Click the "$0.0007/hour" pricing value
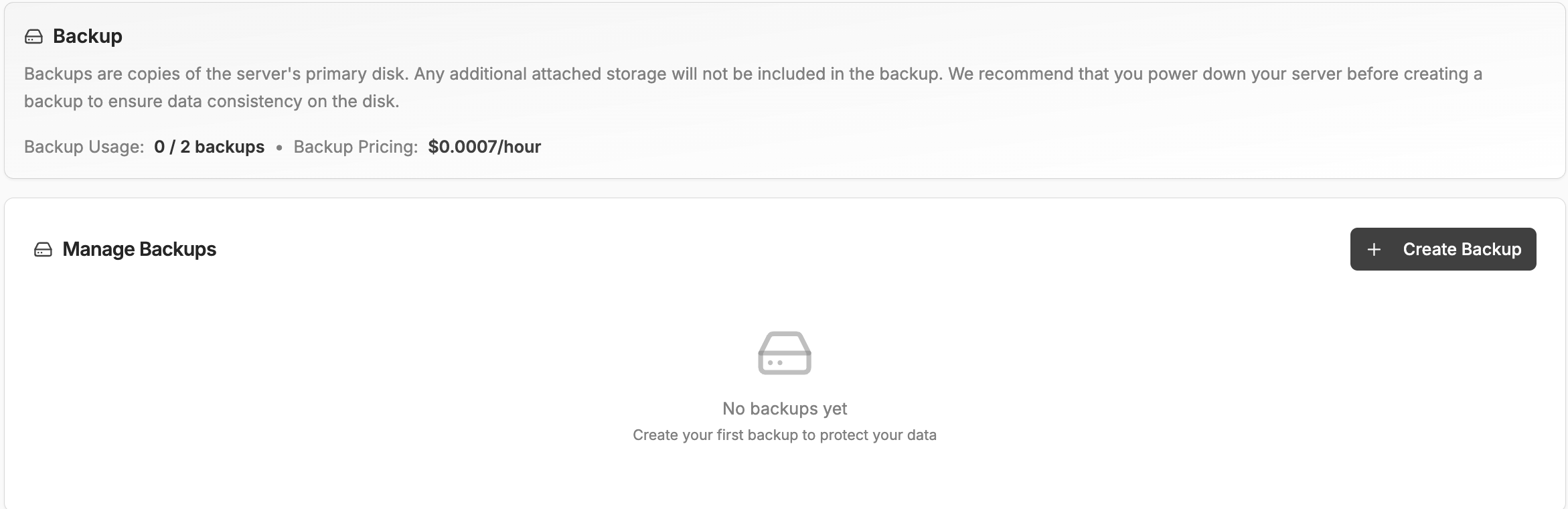Image resolution: width=1568 pixels, height=509 pixels. tap(484, 147)
